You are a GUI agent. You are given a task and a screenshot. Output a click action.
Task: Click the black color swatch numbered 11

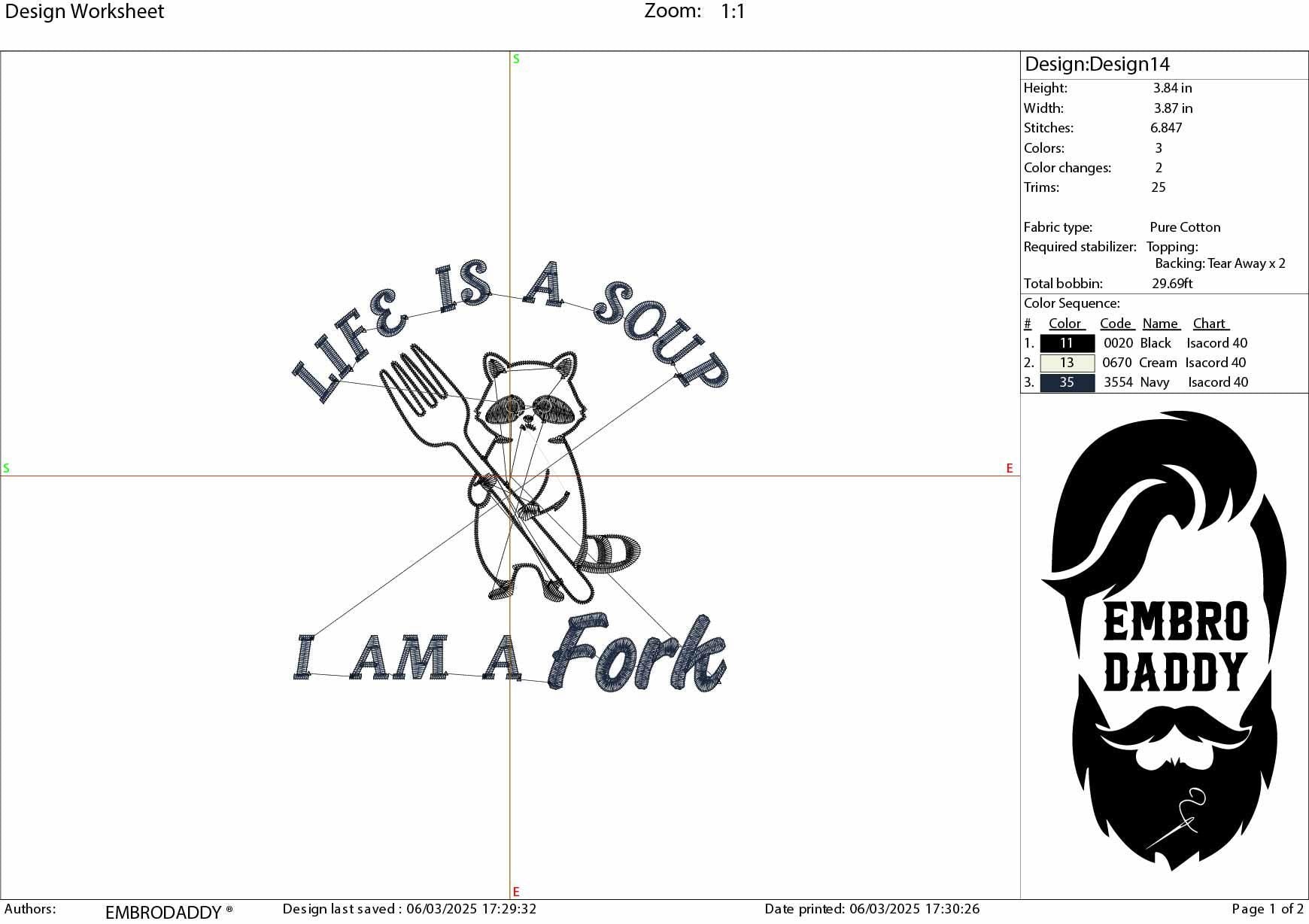point(1067,343)
